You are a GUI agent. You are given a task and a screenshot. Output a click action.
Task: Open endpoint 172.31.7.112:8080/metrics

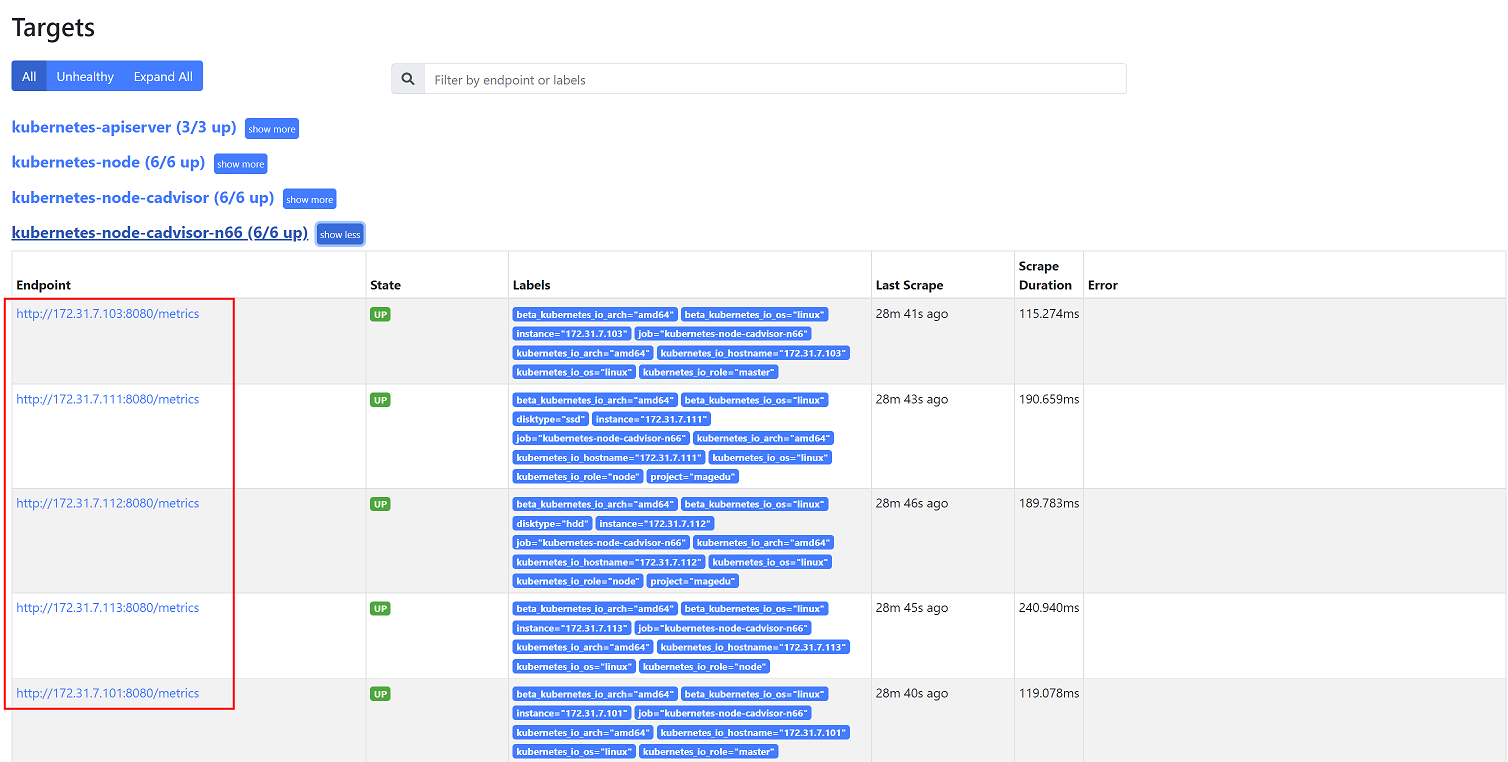click(x=108, y=503)
